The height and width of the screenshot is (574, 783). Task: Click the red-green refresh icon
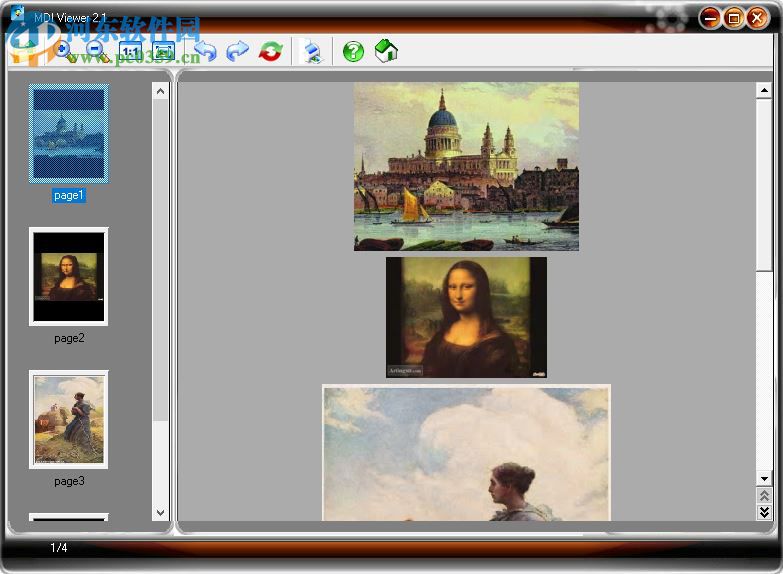pos(270,51)
